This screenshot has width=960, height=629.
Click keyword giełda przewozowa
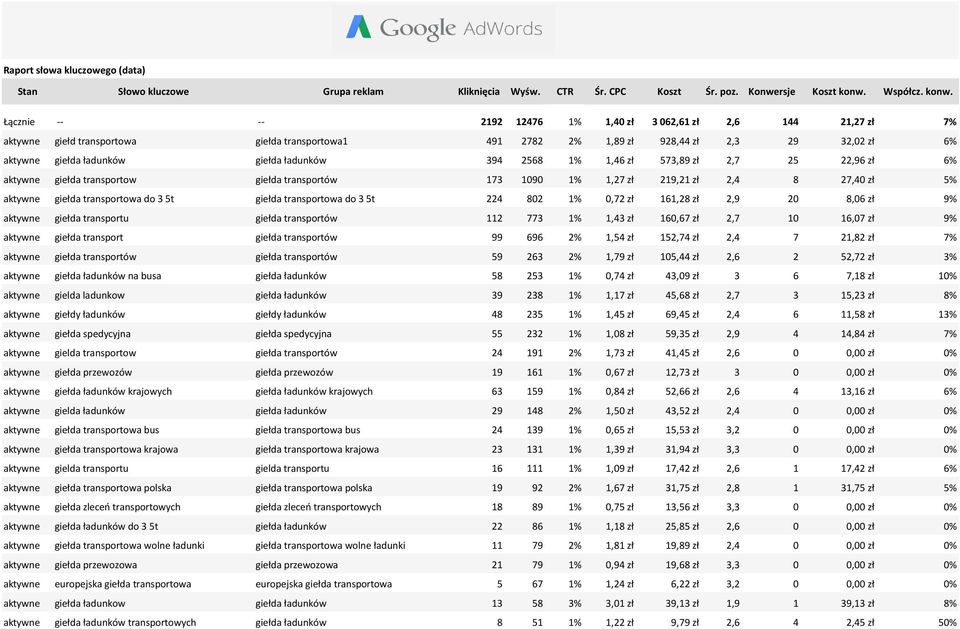point(96,565)
